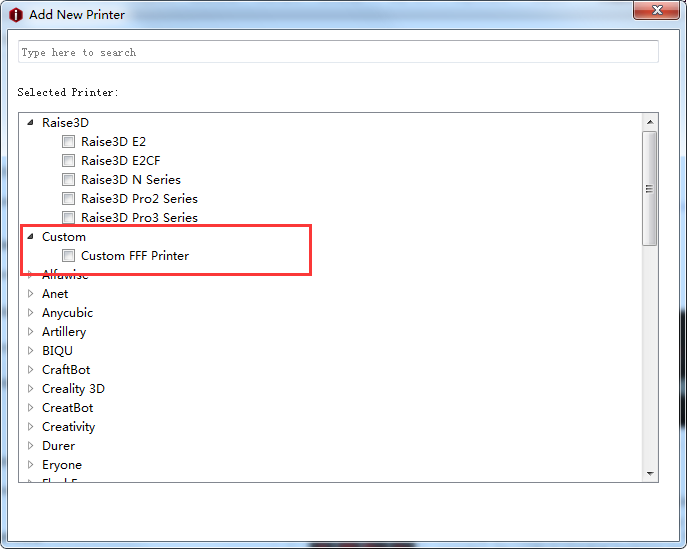Expand the CraftBot printer group
Screen dimensions: 687x549
pos(30,369)
